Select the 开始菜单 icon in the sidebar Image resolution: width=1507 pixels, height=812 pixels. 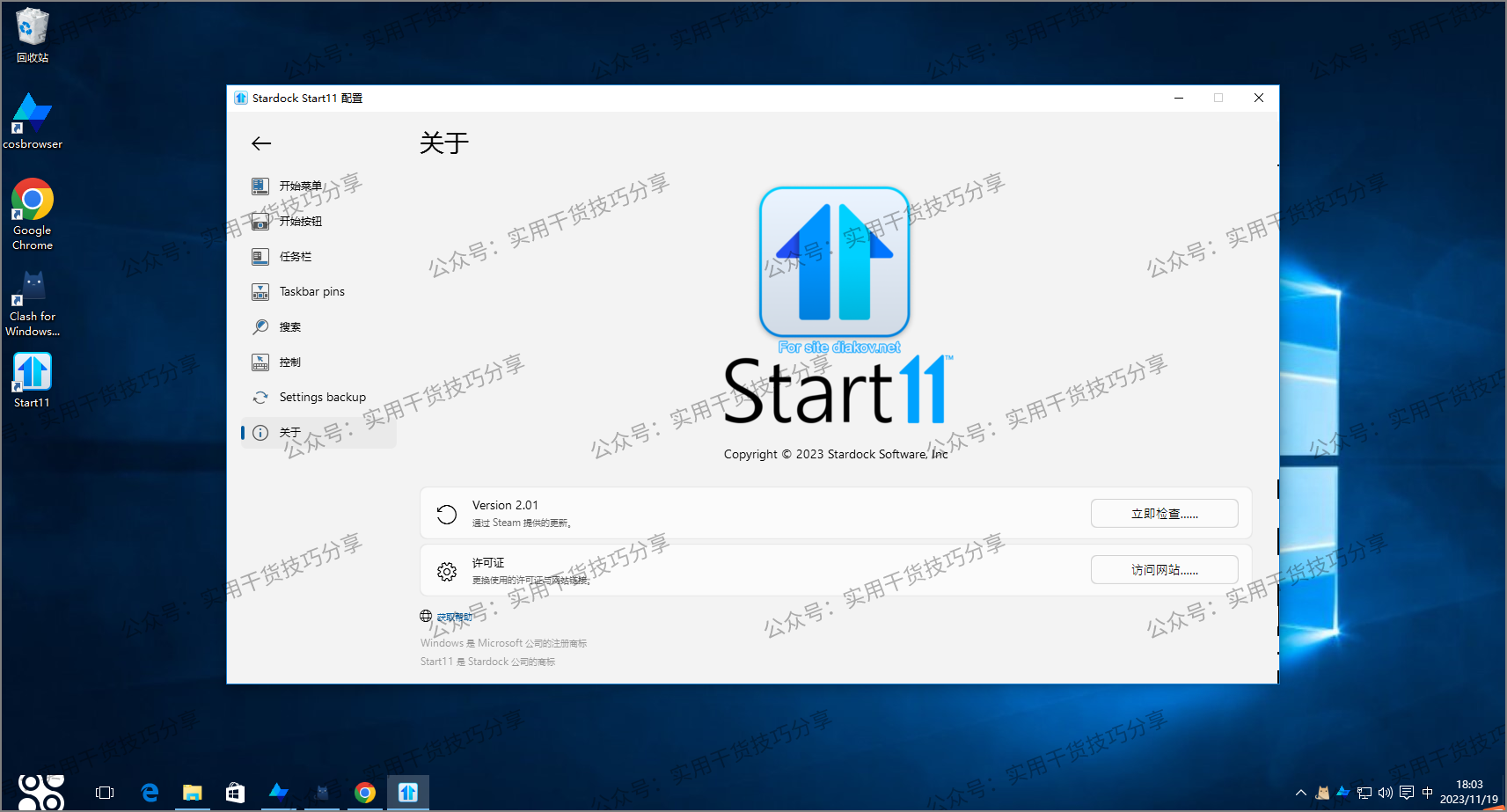pos(260,186)
